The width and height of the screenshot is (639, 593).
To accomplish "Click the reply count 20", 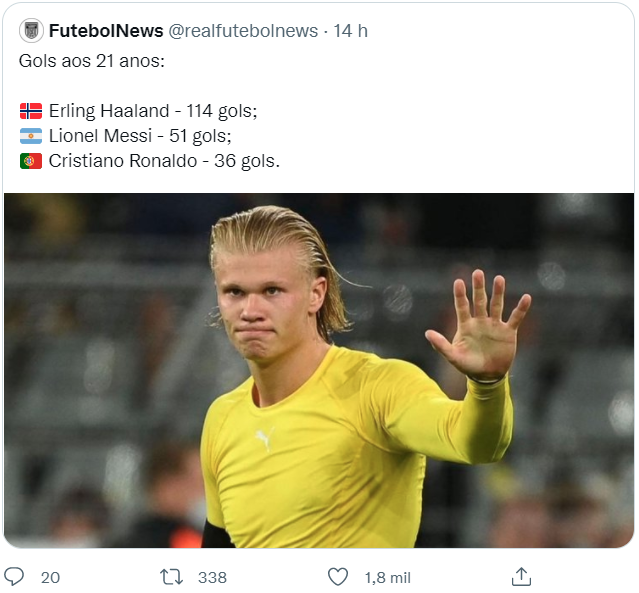I will (50, 577).
